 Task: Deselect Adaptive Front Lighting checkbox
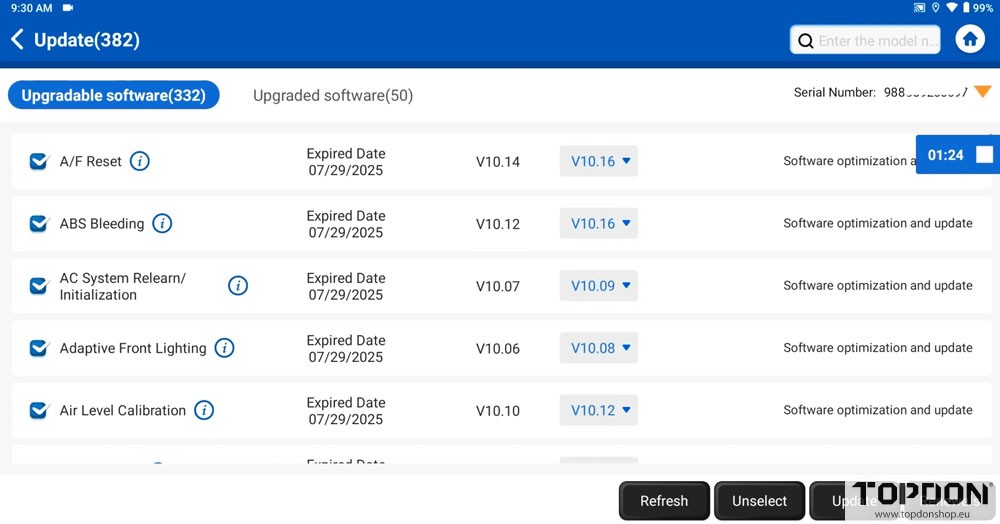(x=39, y=348)
